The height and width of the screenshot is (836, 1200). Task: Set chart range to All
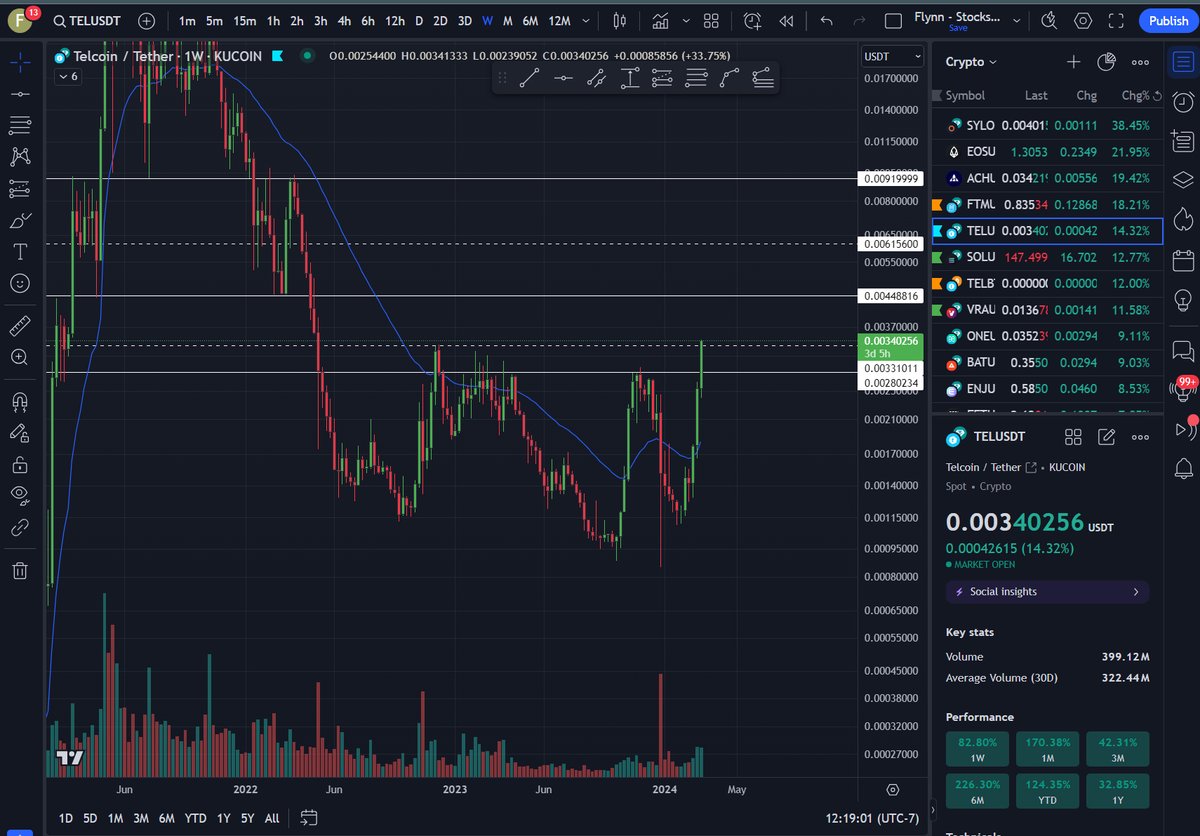coord(272,818)
